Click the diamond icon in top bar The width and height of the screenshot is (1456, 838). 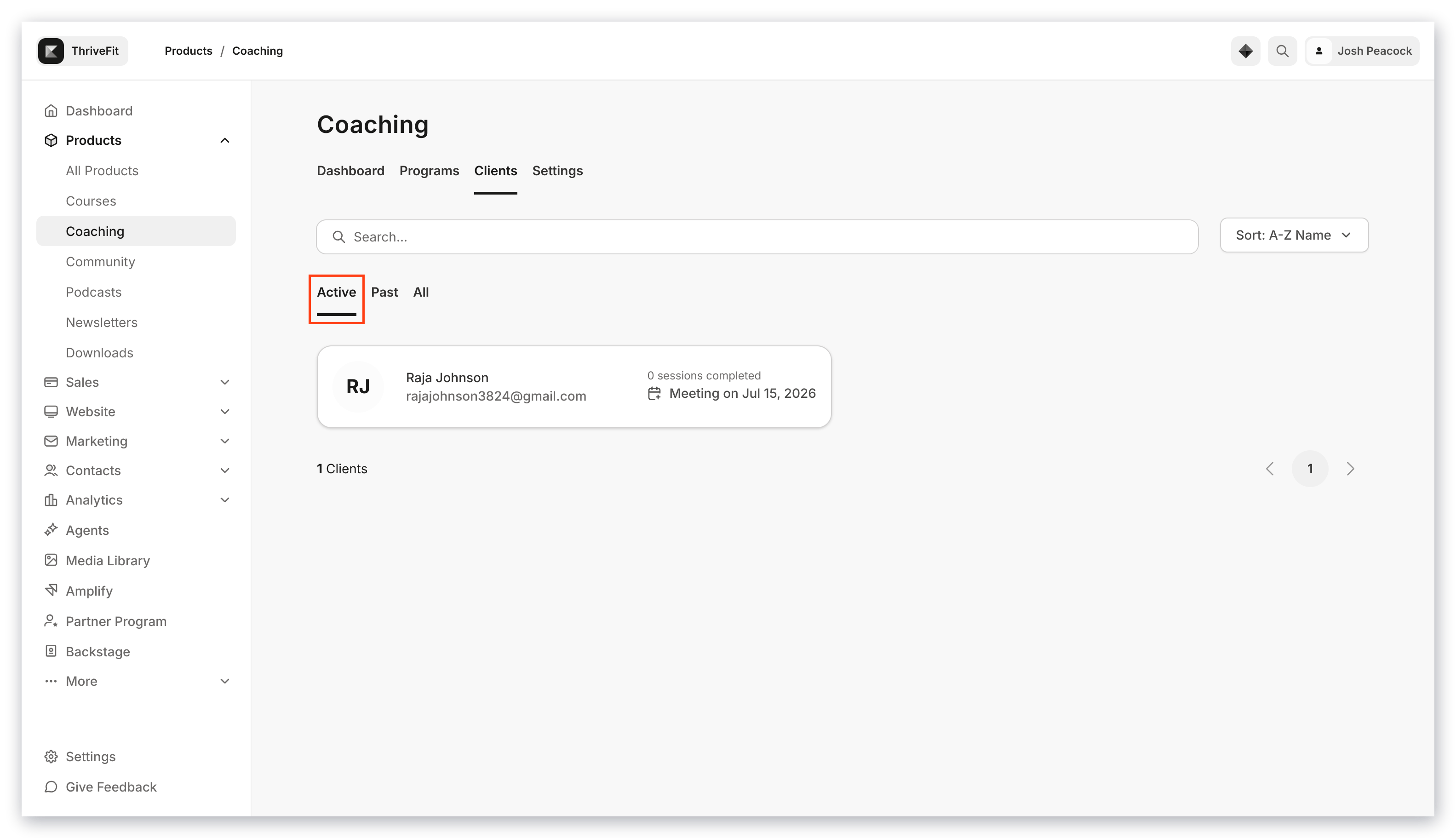[1245, 51]
